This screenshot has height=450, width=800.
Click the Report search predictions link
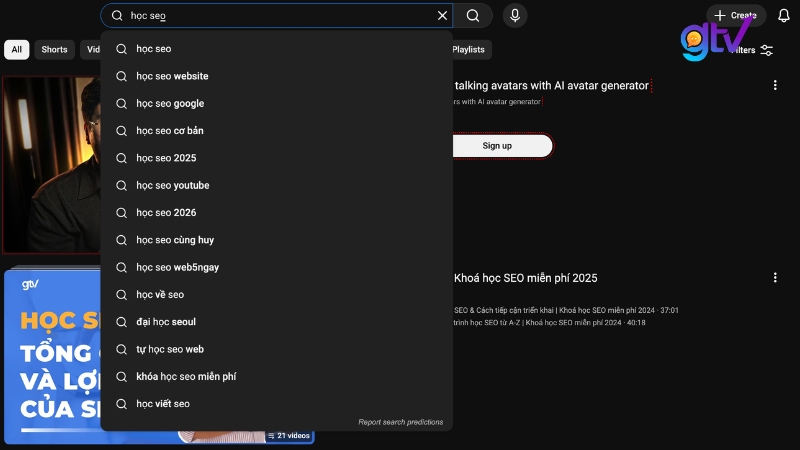[400, 422]
